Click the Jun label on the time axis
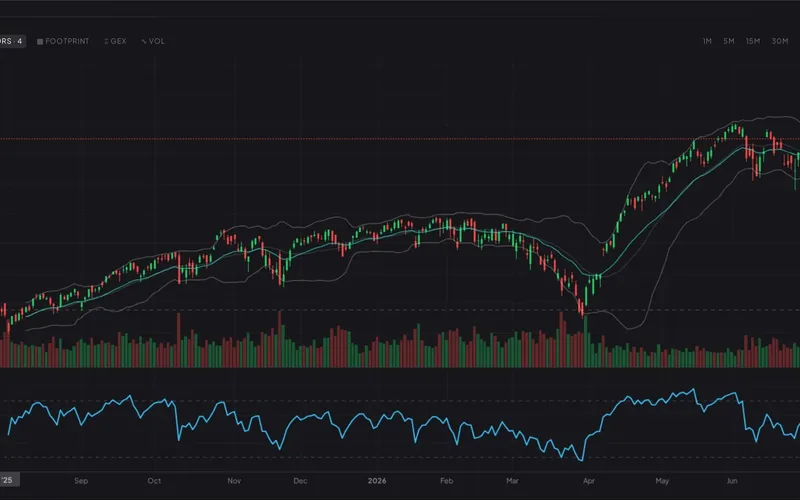This screenshot has height=500, width=800. 732,481
